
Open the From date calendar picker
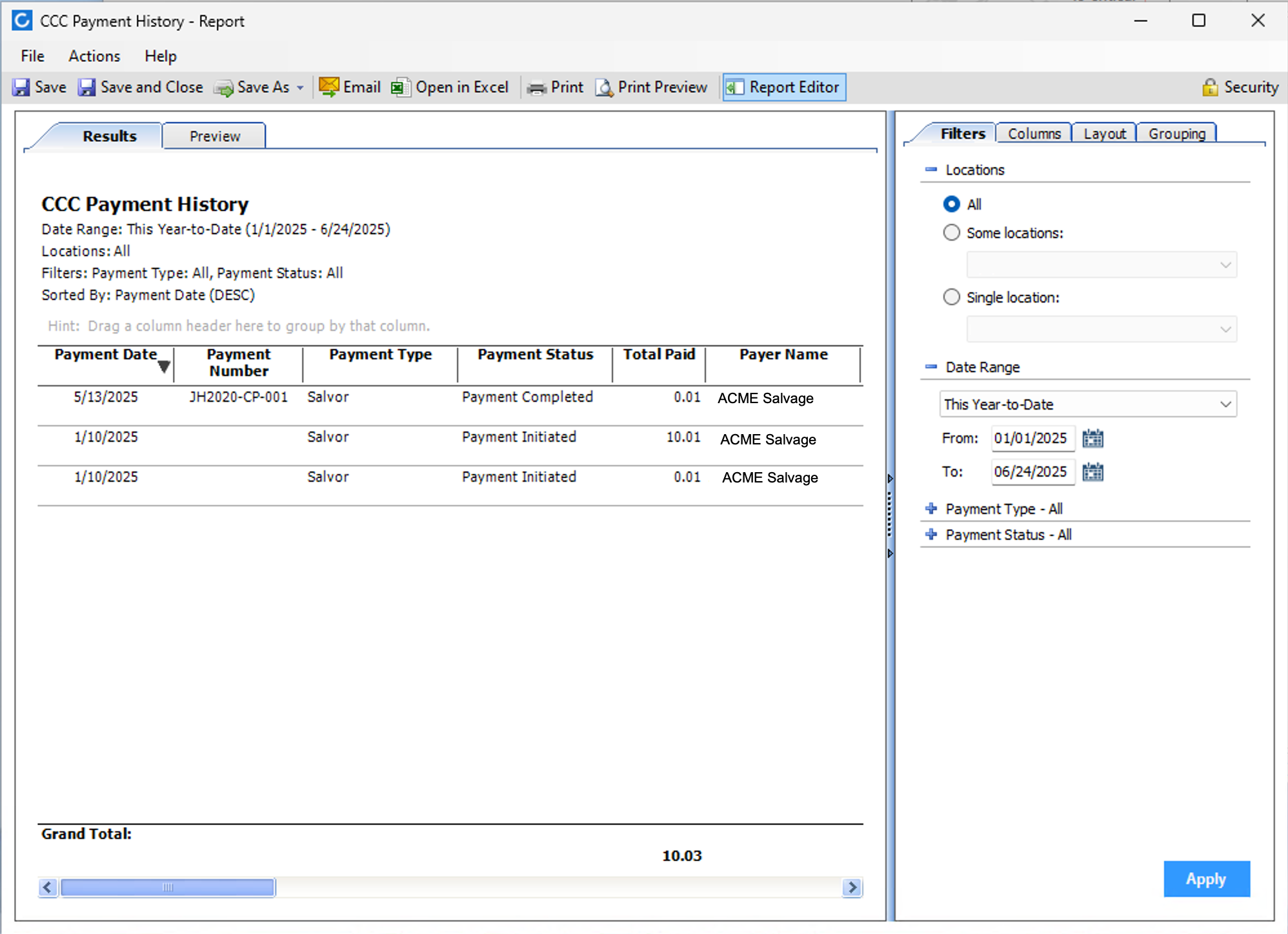point(1092,439)
